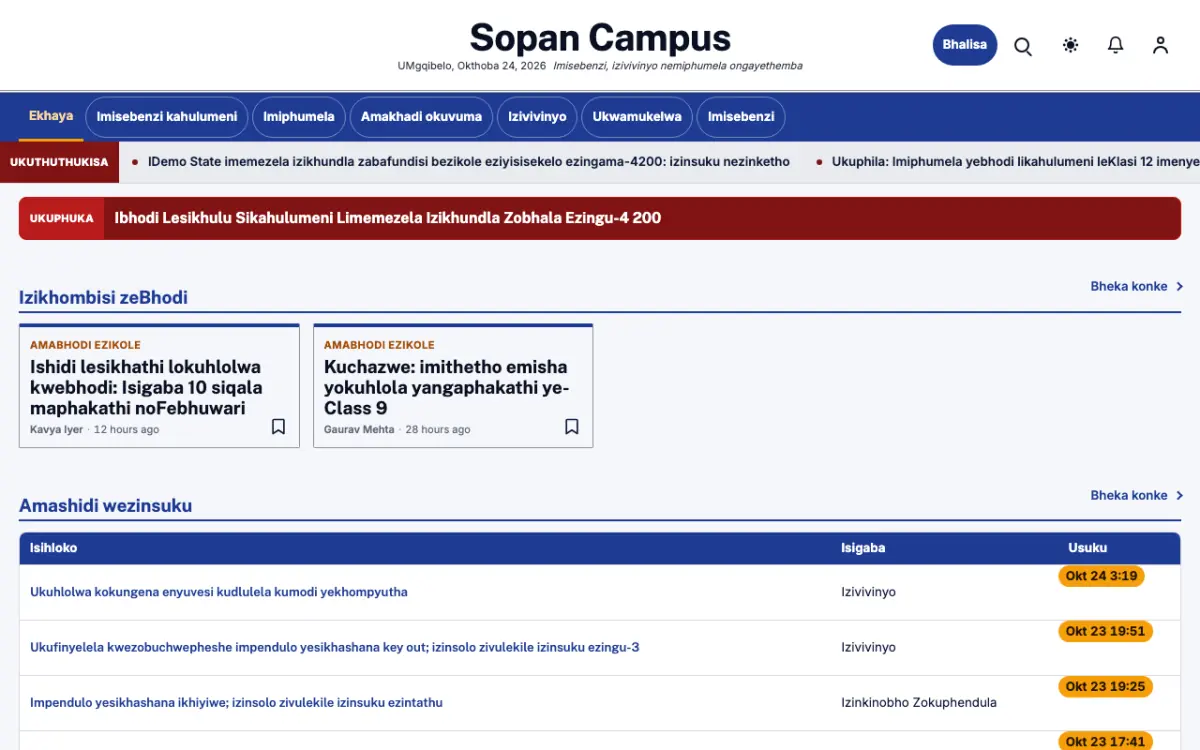Open Ukuhlolwa kokungena enyuvesi datesheet link
This screenshot has height=750, width=1200.
pos(219,592)
